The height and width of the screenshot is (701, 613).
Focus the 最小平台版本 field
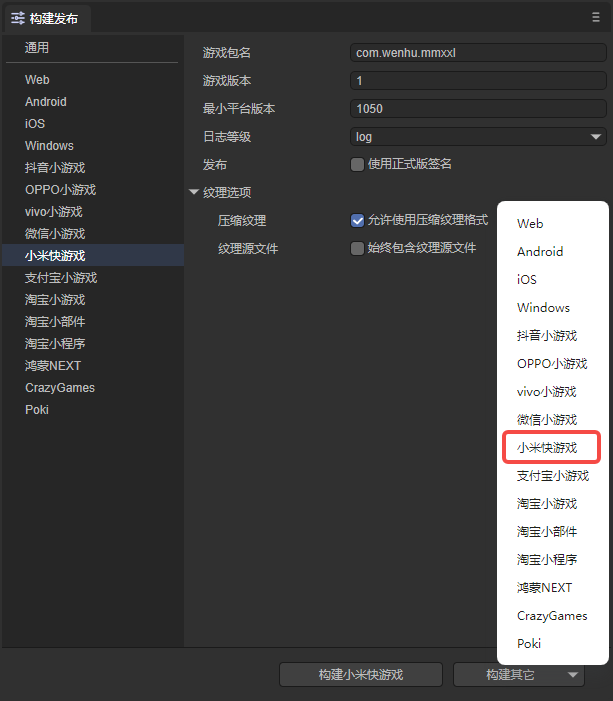(x=478, y=109)
